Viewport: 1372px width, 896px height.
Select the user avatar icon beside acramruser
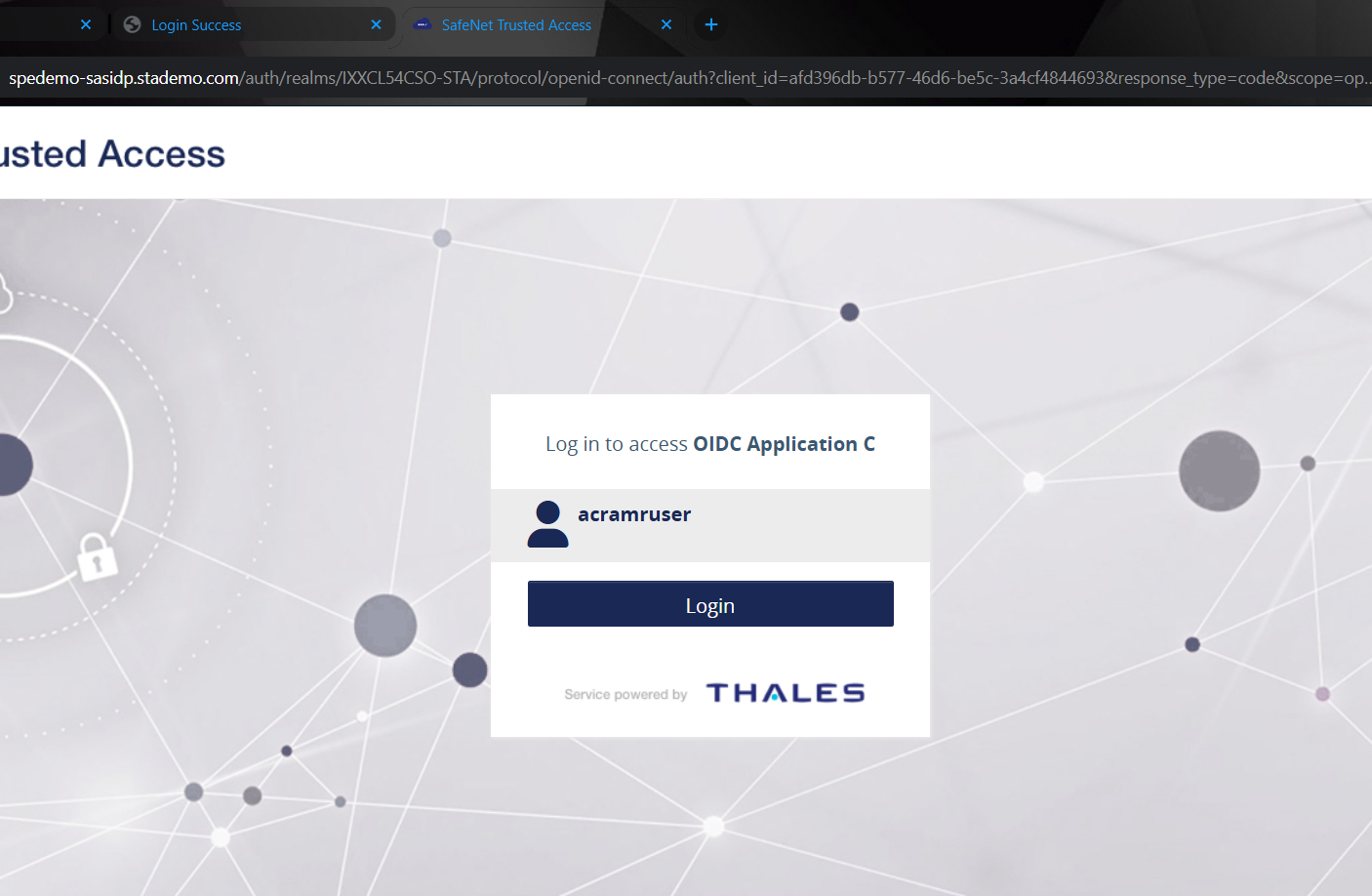click(547, 525)
